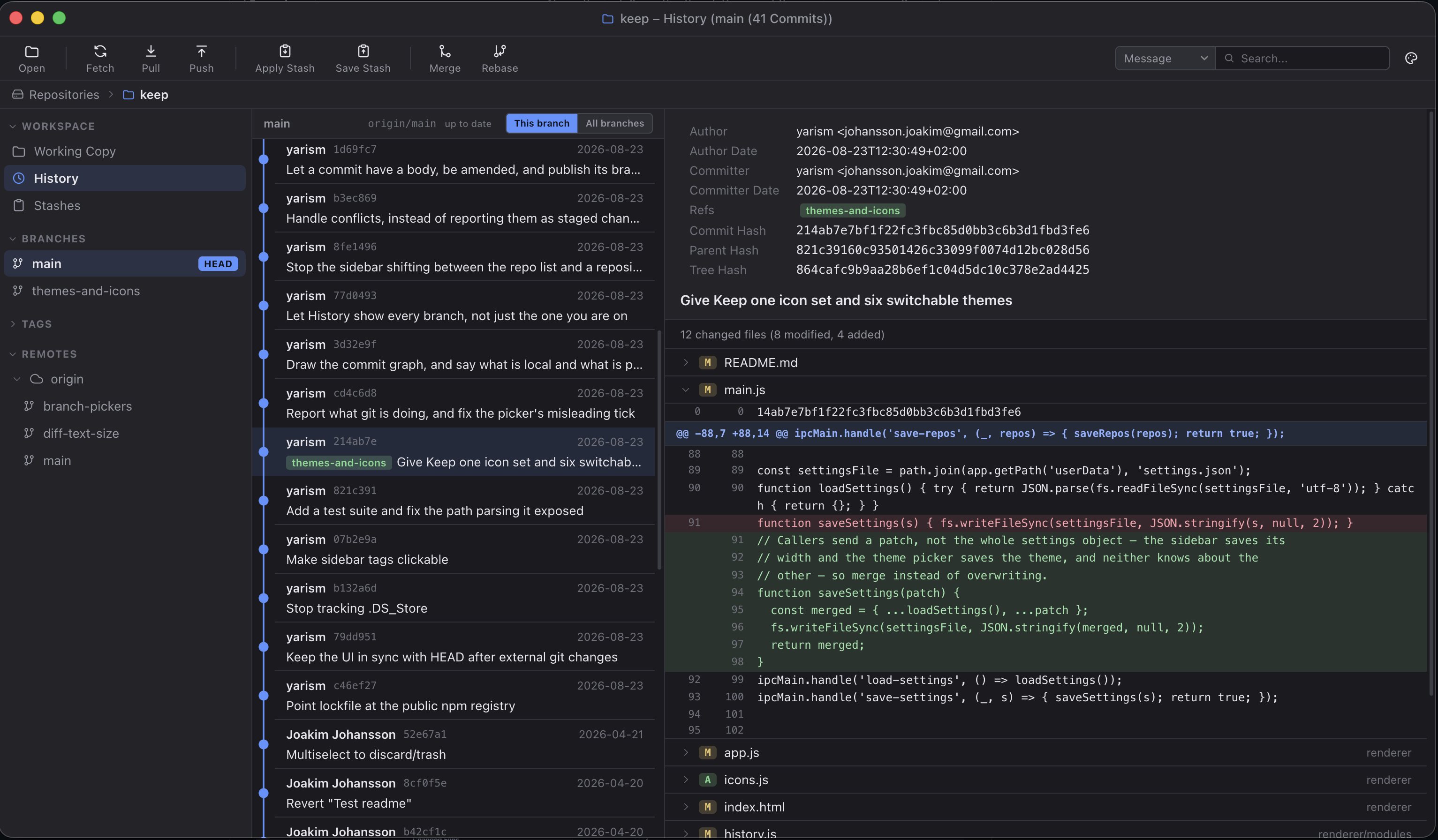This screenshot has width=1438, height=840.
Task: Click the themes-and-icons ref tag in commit details
Action: (x=852, y=210)
